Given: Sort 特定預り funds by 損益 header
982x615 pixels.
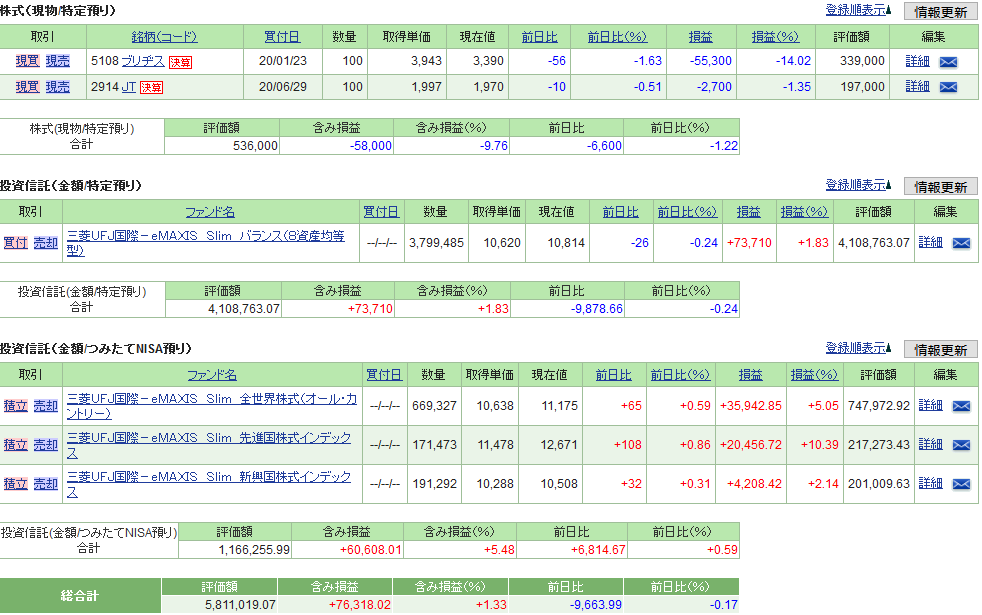Looking at the screenshot, I should [748, 212].
